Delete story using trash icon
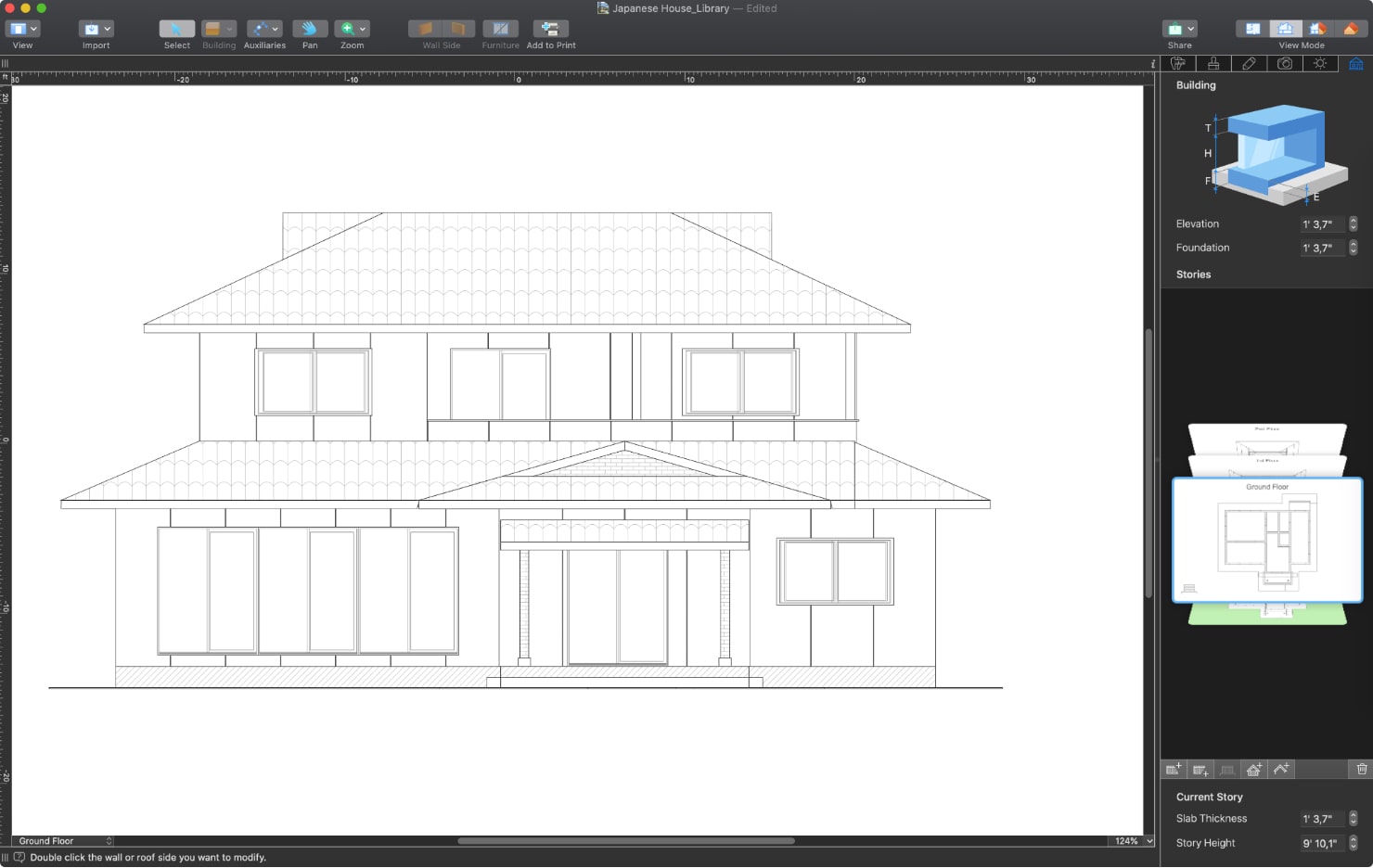Screen dimensions: 1373x868 (1361, 770)
